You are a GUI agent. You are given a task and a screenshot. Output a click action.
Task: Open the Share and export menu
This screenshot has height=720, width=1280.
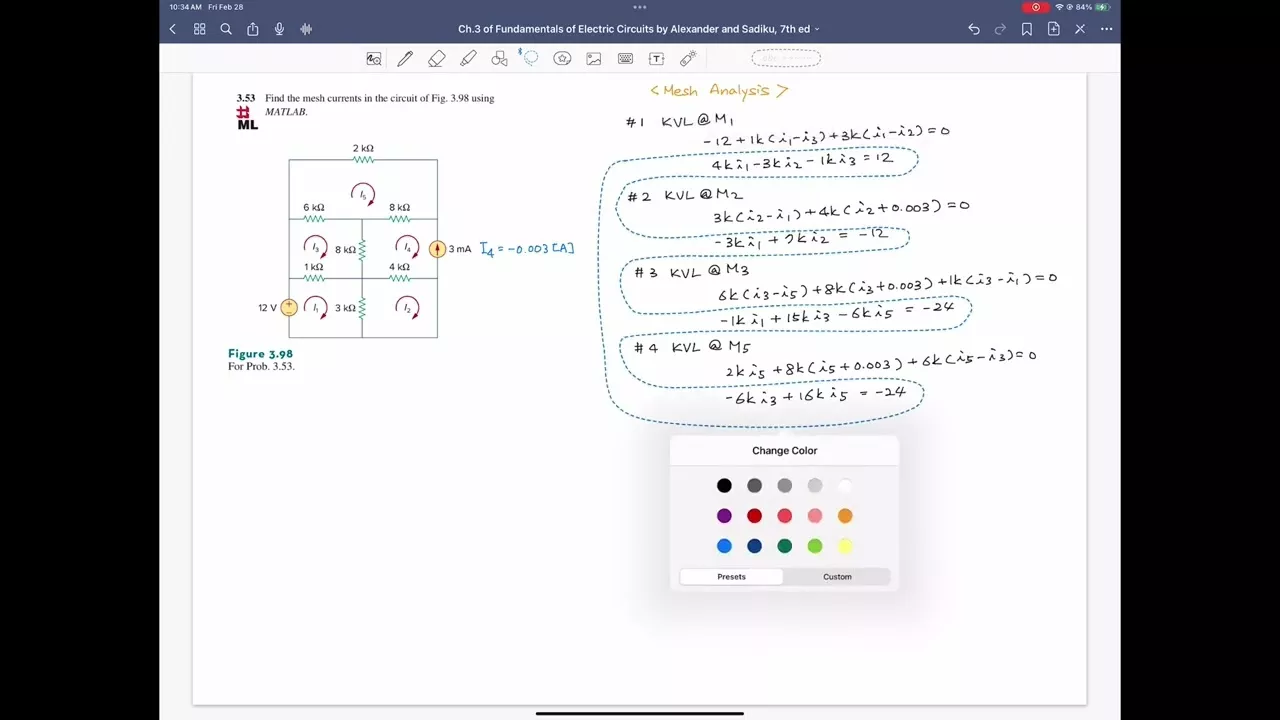coord(253,29)
